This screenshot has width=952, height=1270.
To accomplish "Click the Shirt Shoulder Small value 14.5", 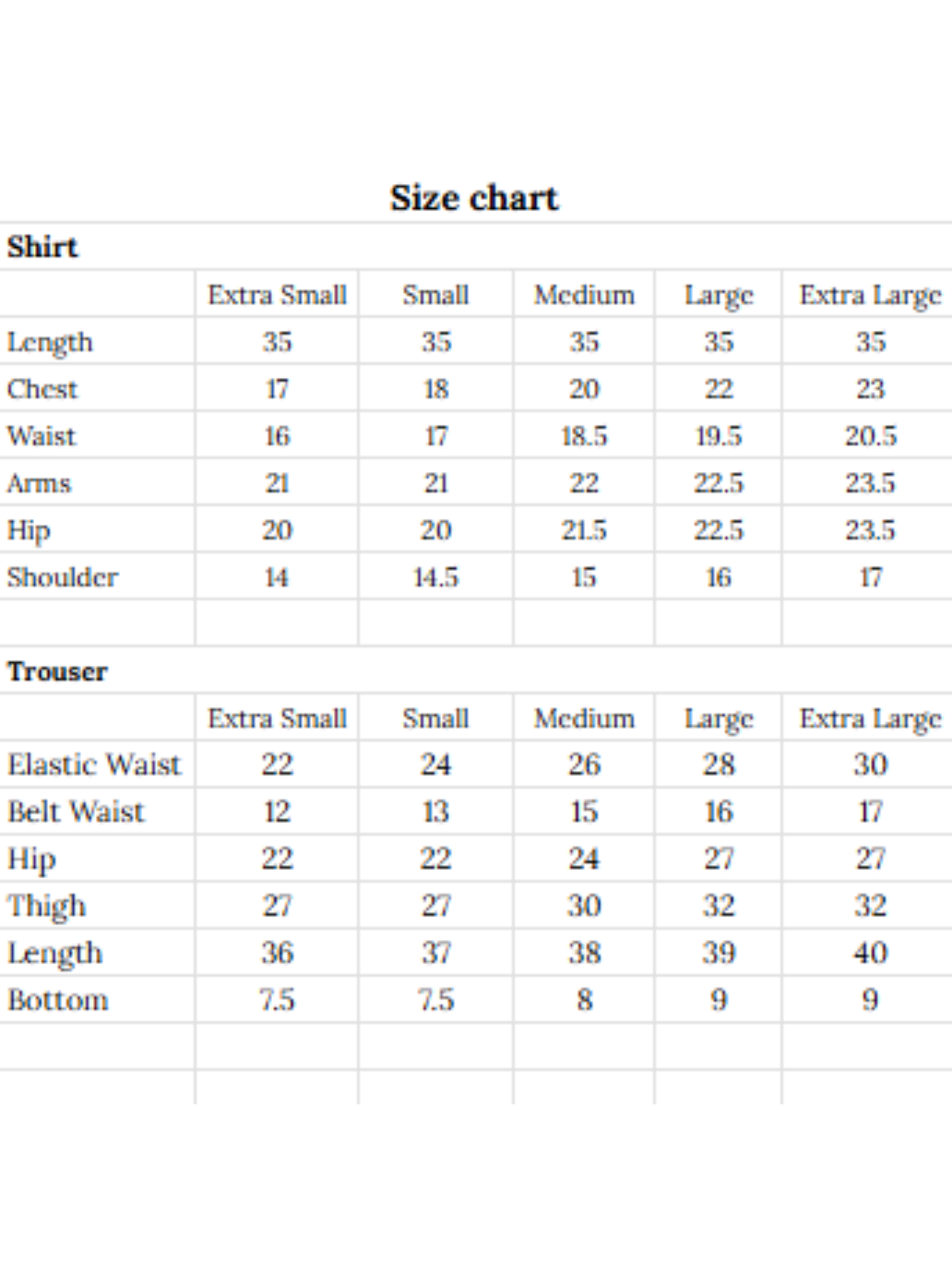I will [435, 578].
